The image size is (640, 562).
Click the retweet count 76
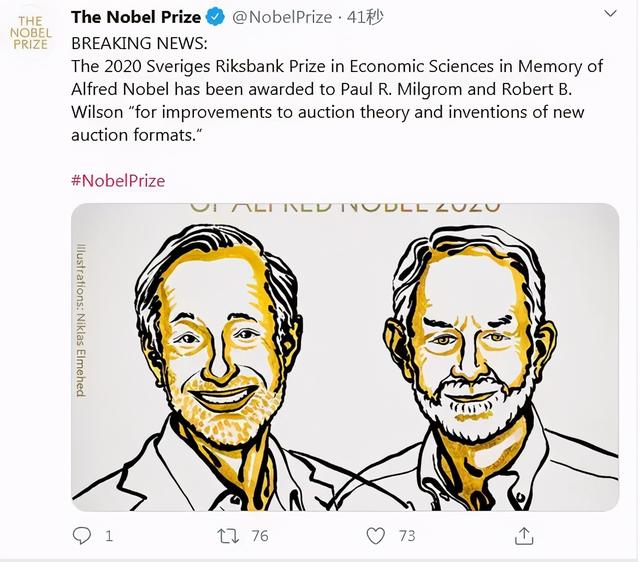coord(260,536)
